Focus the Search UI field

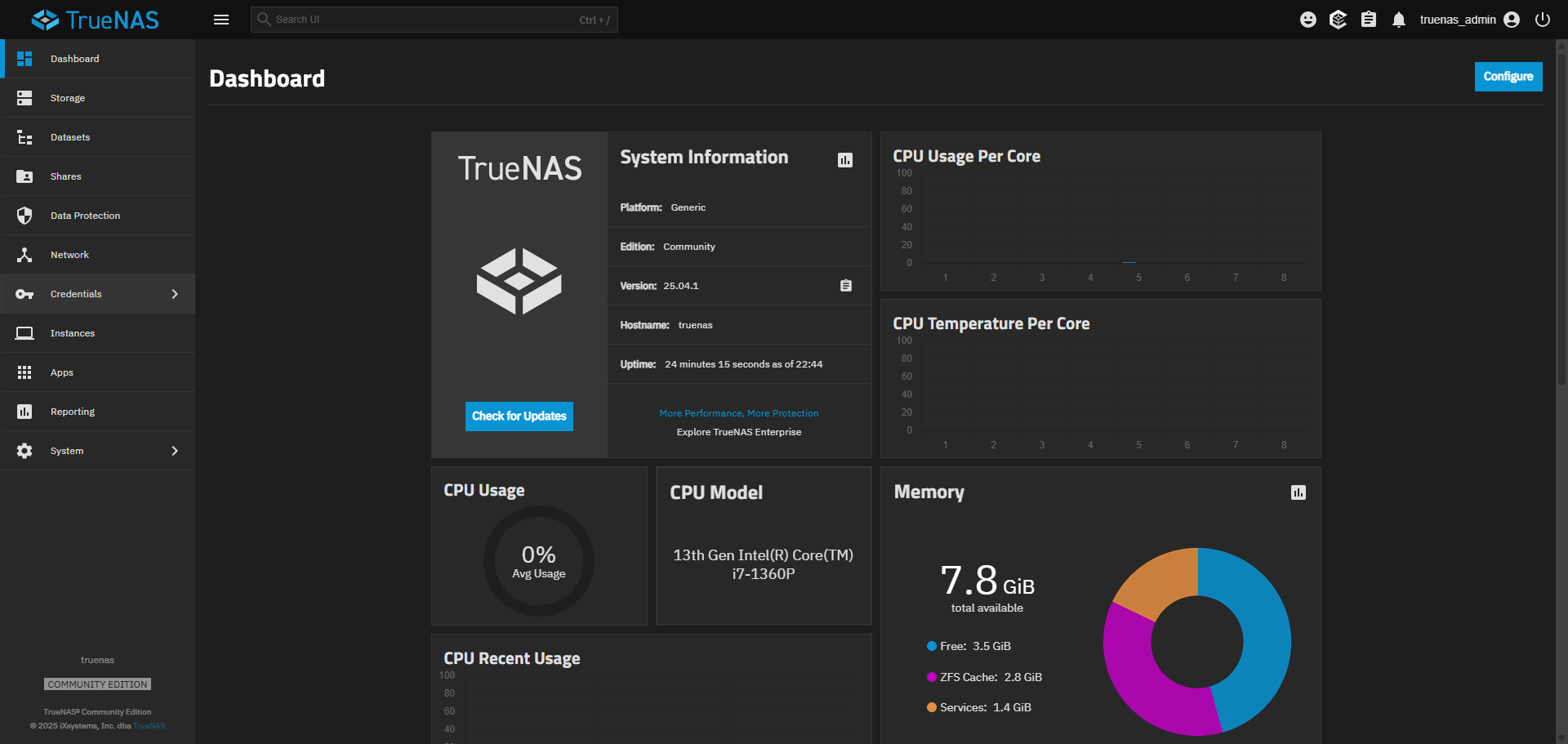tap(434, 20)
